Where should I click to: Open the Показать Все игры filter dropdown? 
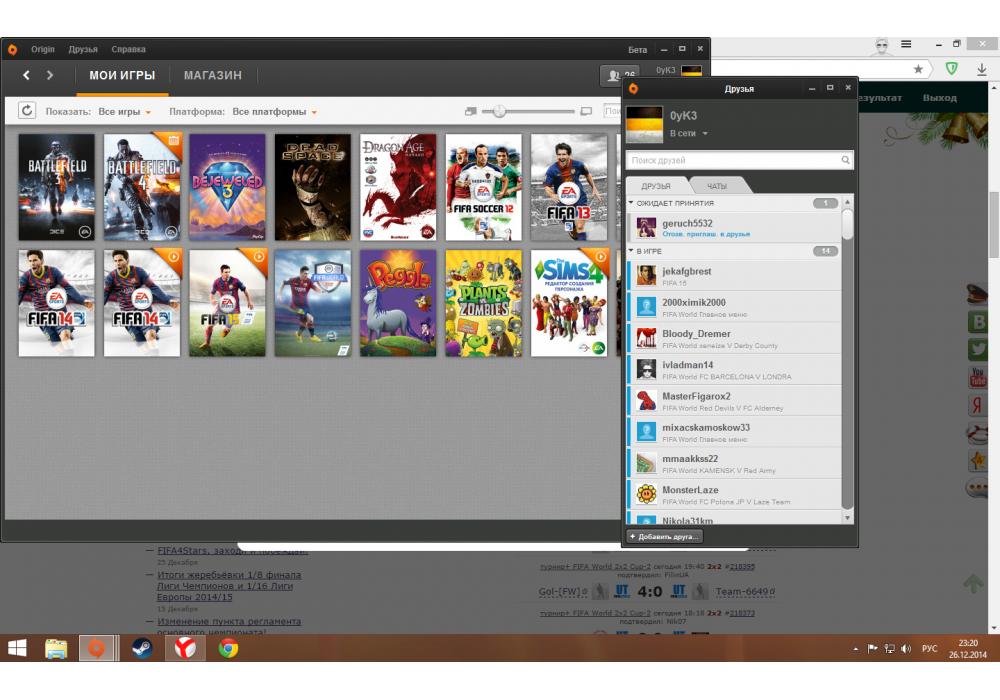click(x=124, y=112)
